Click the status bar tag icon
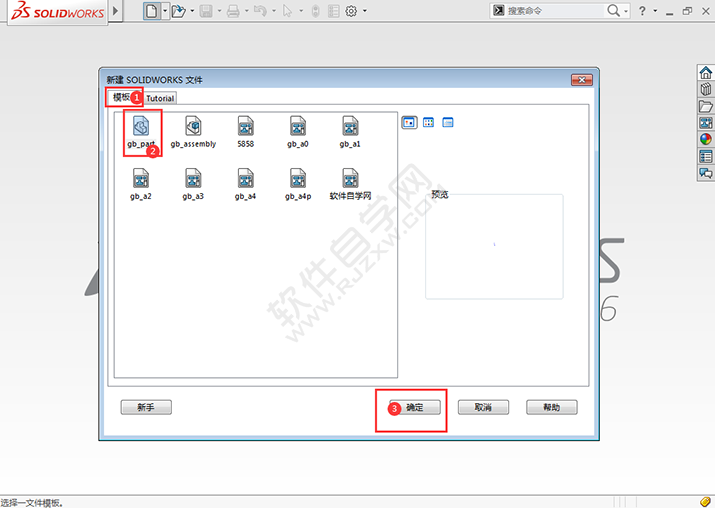The height and width of the screenshot is (508, 715). (705, 502)
